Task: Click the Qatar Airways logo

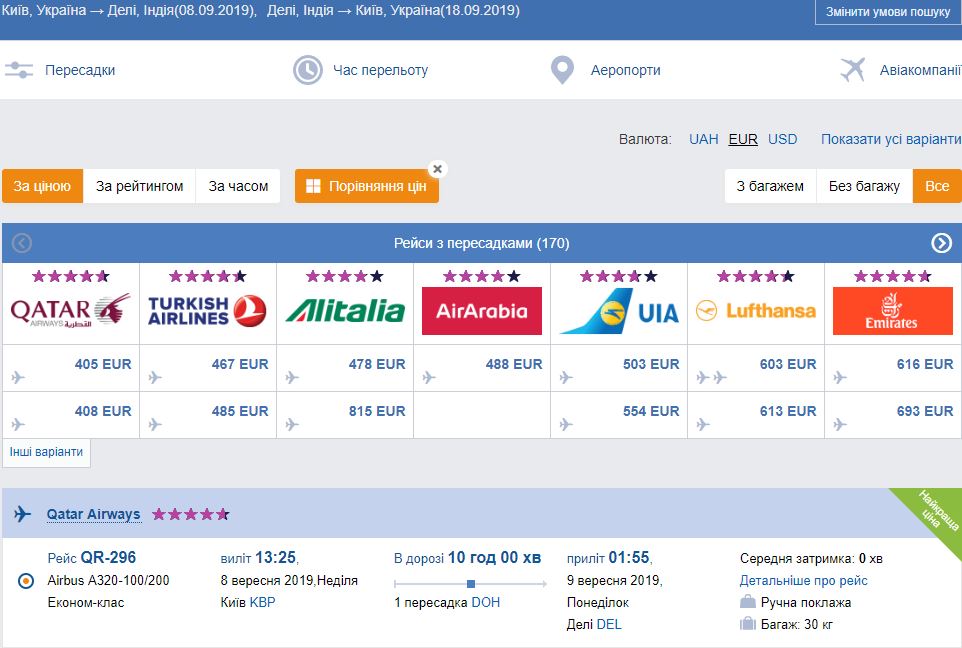Action: pos(71,310)
